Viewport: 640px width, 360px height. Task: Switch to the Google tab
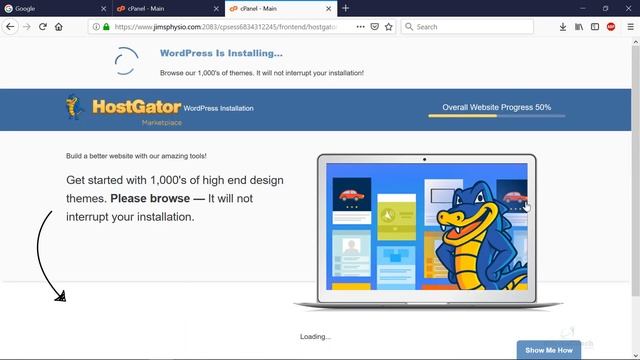(x=56, y=9)
